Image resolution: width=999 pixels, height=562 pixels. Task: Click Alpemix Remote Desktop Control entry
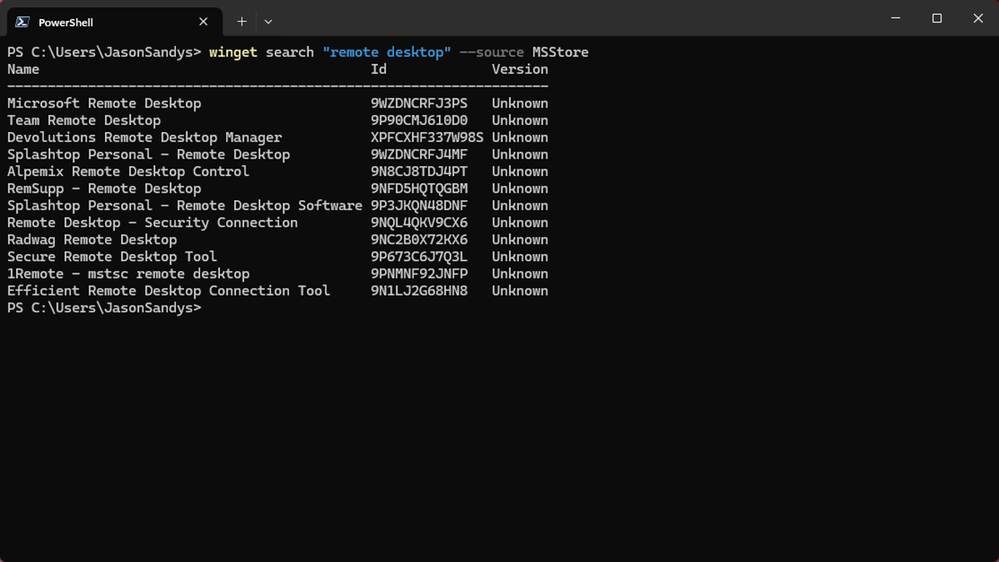(x=128, y=171)
